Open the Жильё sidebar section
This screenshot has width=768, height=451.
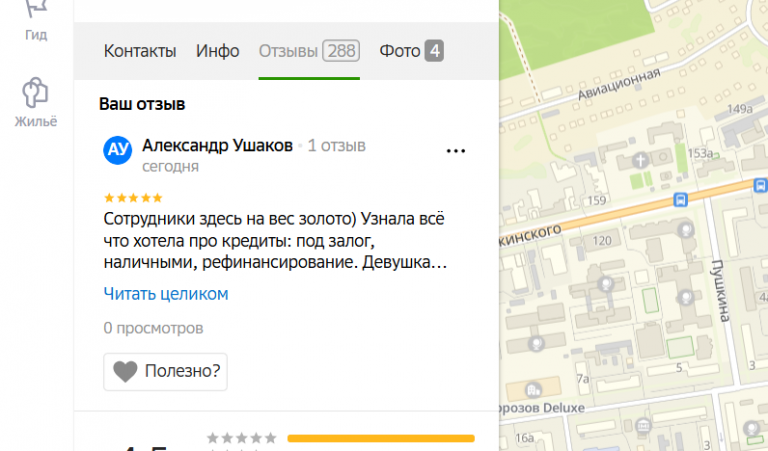36,102
